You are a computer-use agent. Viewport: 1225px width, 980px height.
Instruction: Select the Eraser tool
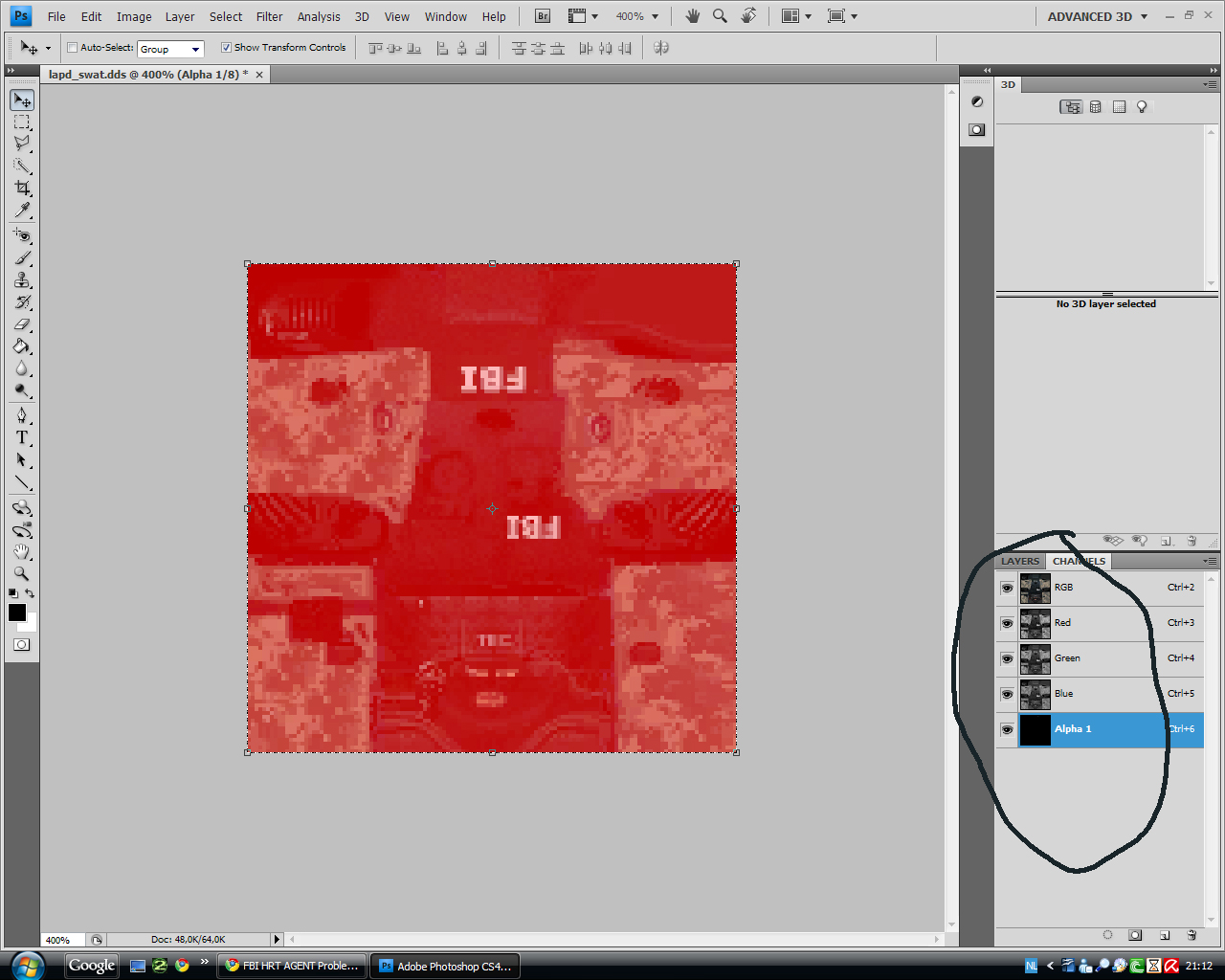coord(22,324)
